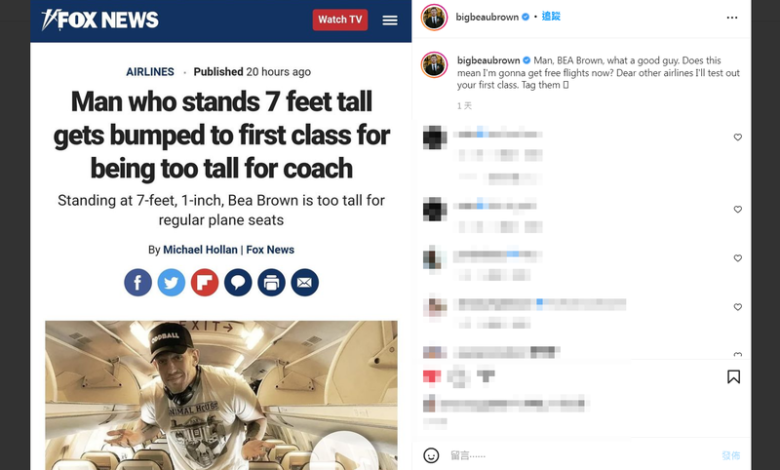Like the first comment's heart
The height and width of the screenshot is (470, 780).
[738, 137]
